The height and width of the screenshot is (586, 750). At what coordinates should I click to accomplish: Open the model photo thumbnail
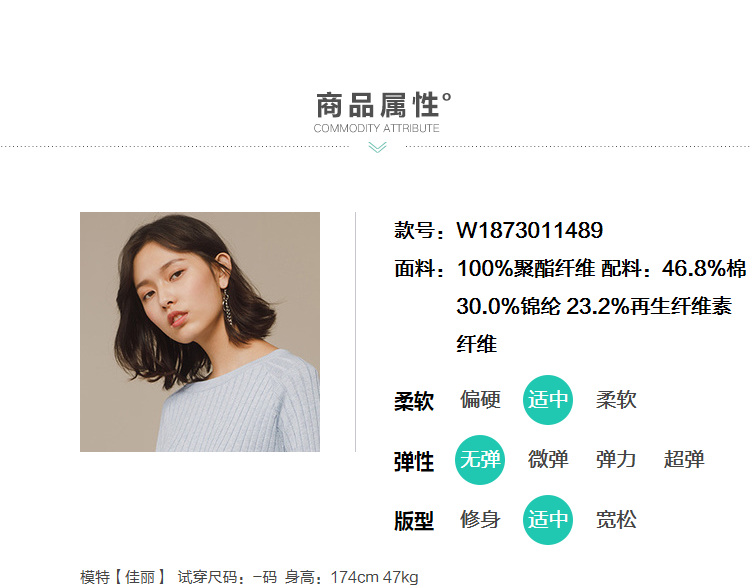[200, 332]
